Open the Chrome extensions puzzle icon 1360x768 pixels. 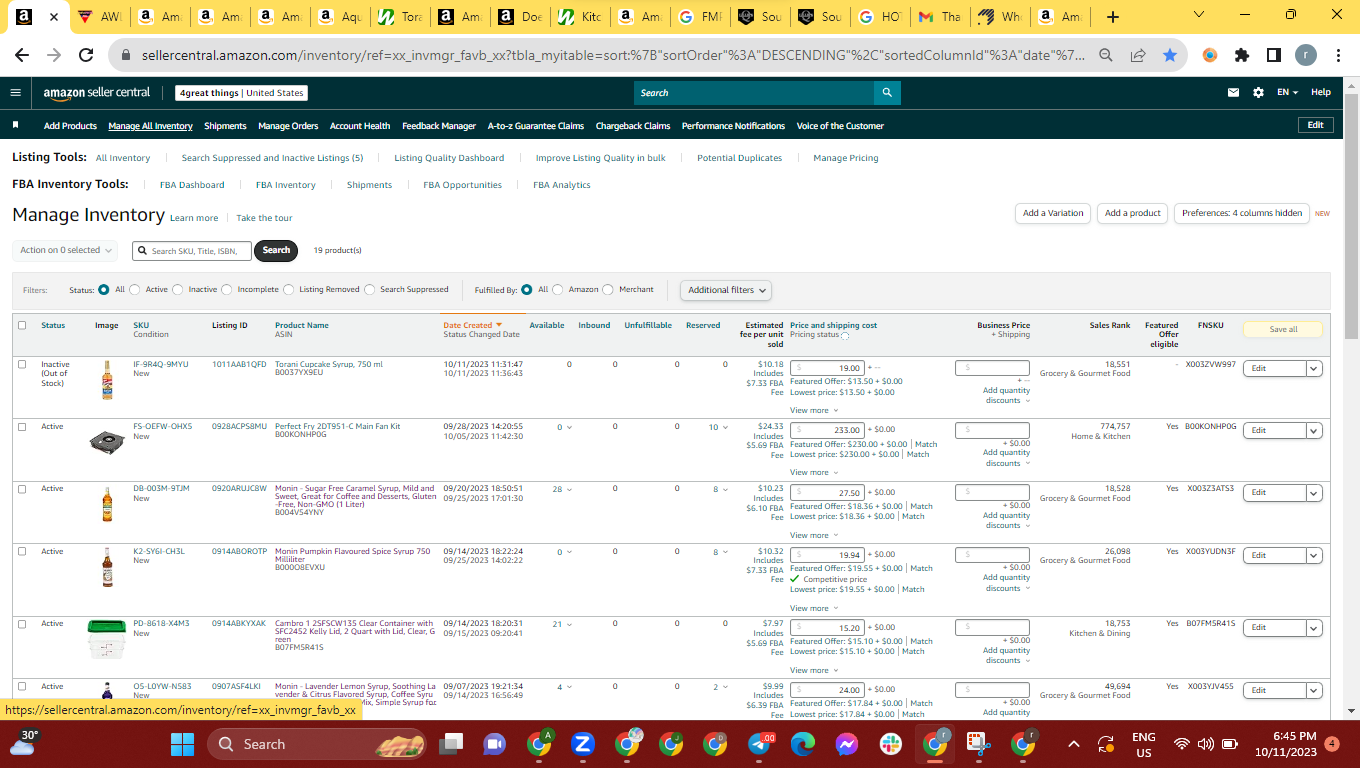tap(1242, 55)
